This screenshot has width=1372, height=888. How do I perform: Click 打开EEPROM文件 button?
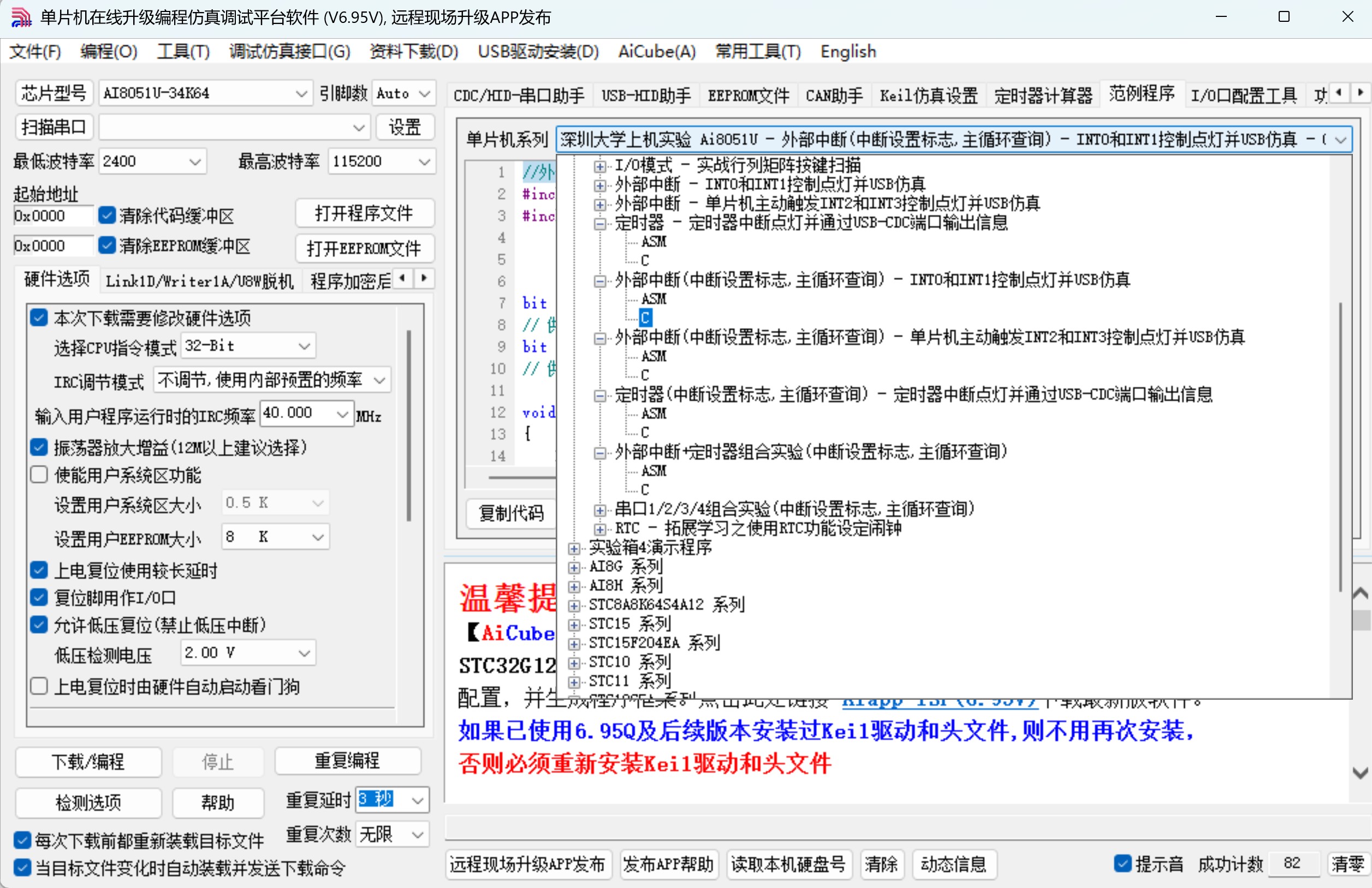364,248
